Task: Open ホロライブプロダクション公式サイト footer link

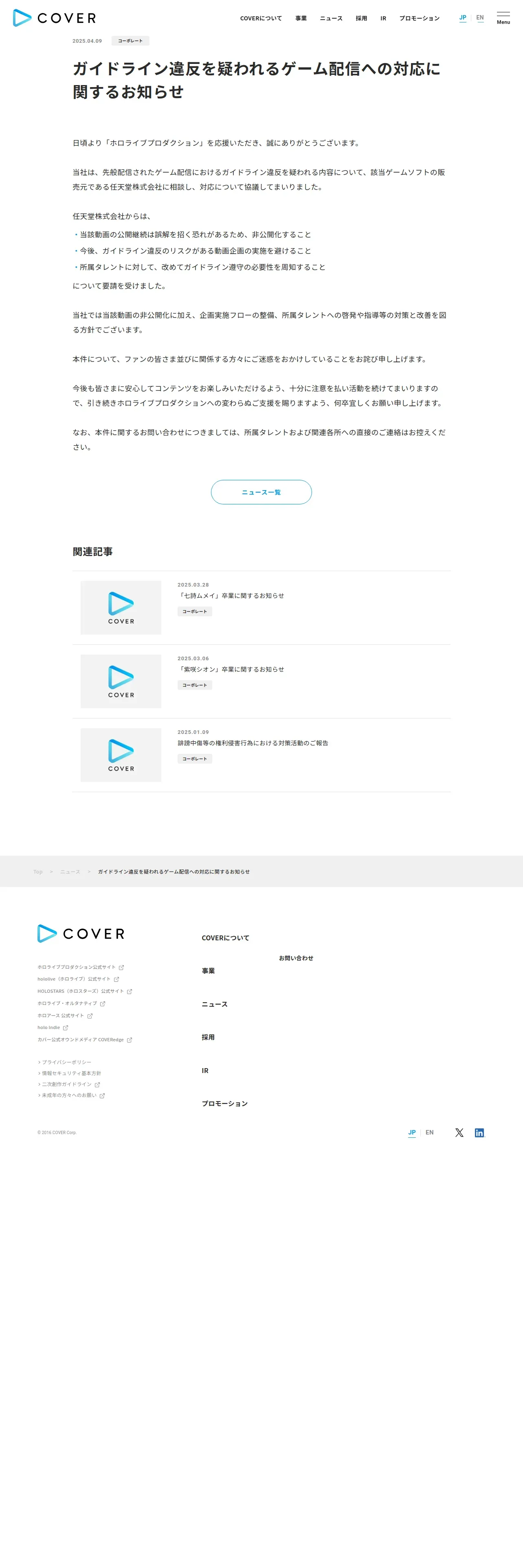Action: tap(80, 967)
